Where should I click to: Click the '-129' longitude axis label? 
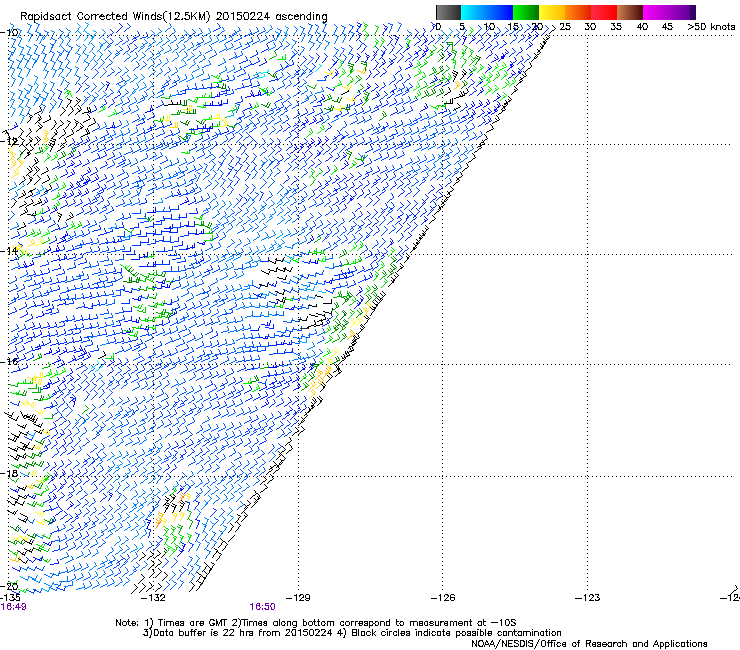[298, 598]
